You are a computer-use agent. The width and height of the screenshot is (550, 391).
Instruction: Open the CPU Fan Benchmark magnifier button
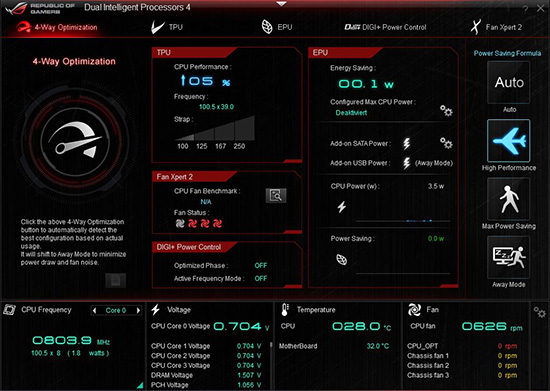[x=276, y=196]
